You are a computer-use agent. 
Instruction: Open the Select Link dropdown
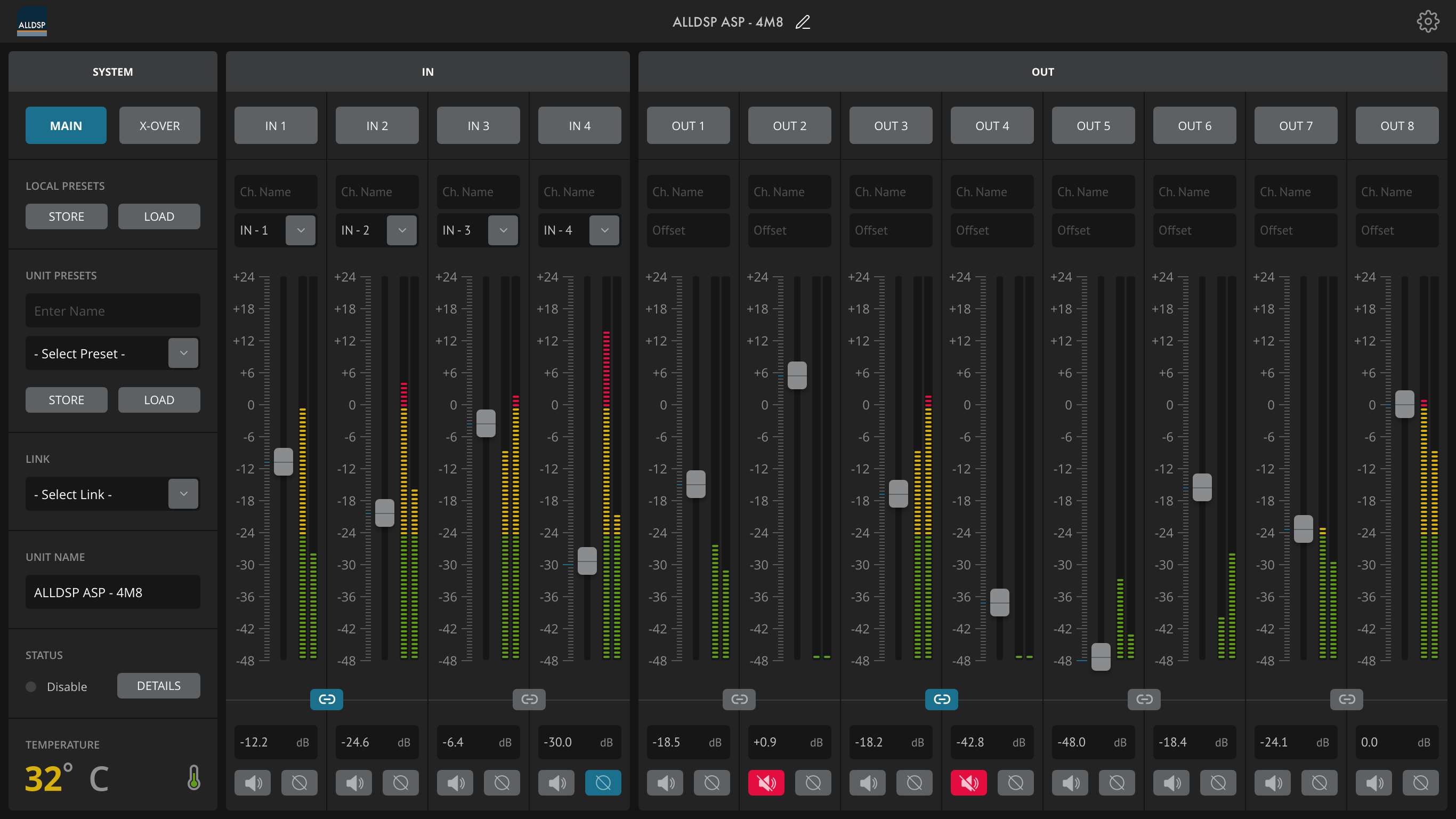point(183,494)
